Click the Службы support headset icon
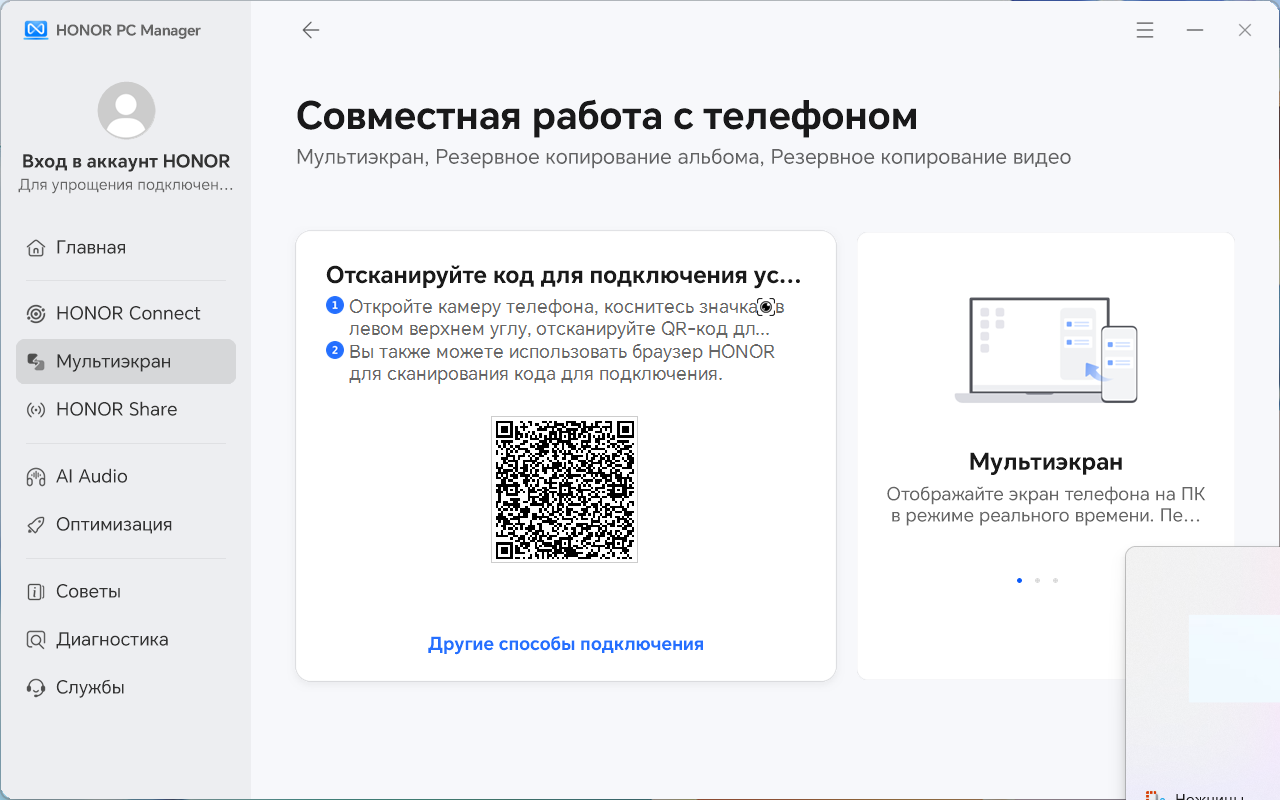Image resolution: width=1280 pixels, height=800 pixels. tap(36, 688)
